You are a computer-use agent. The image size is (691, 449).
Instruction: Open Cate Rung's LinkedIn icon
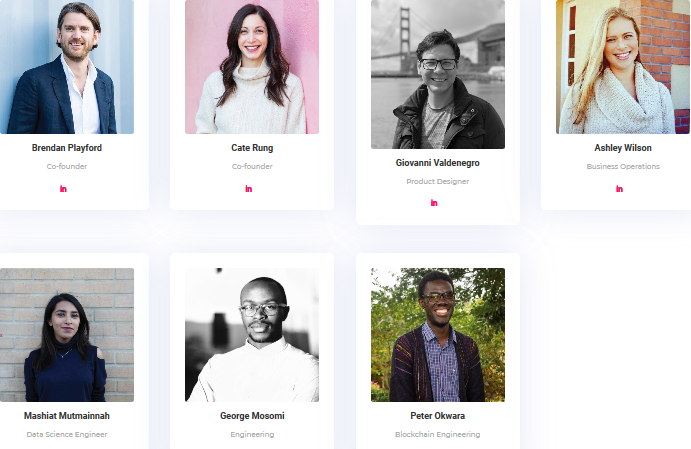point(249,189)
